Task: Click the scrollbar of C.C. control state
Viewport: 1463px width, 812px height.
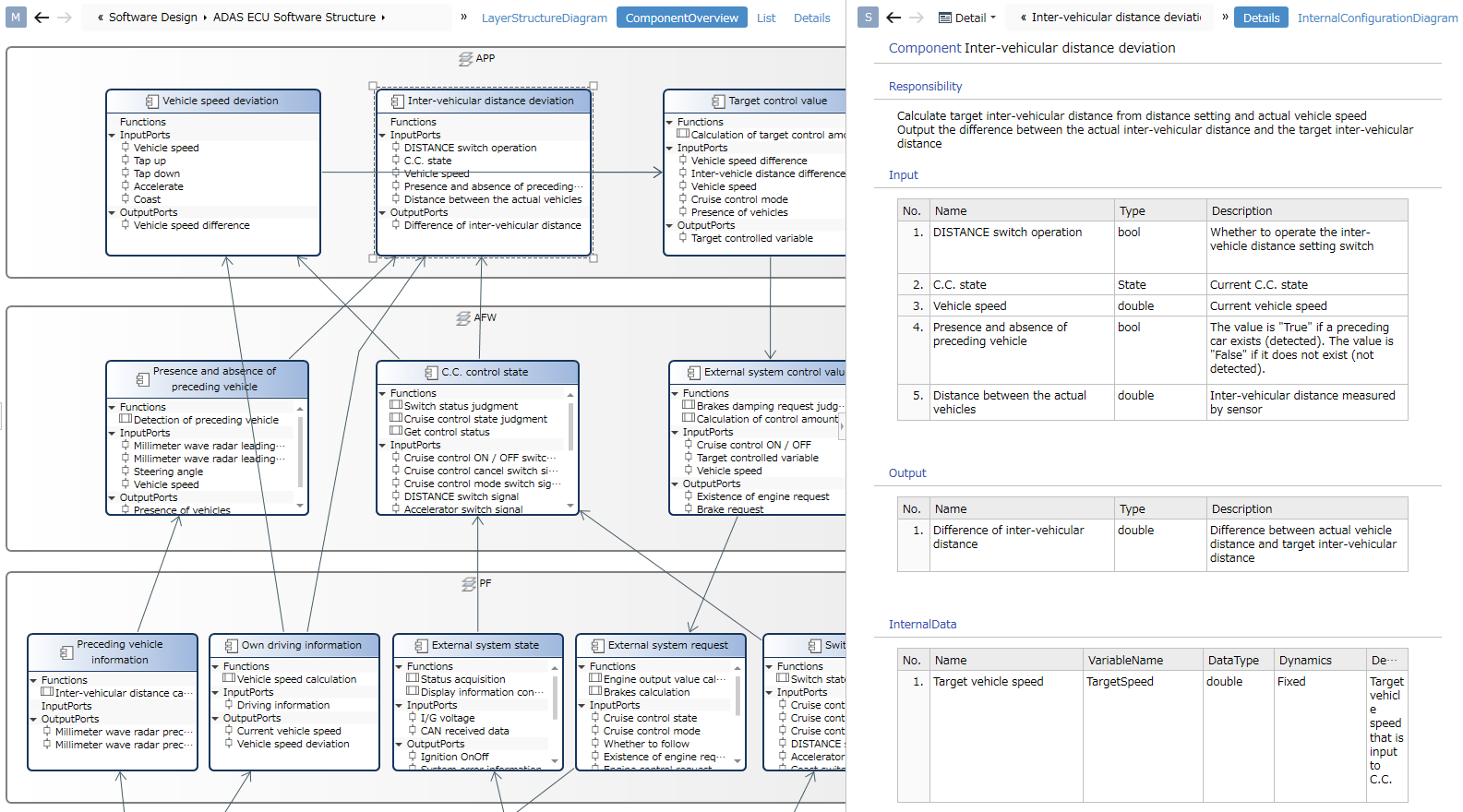Action: [570, 450]
